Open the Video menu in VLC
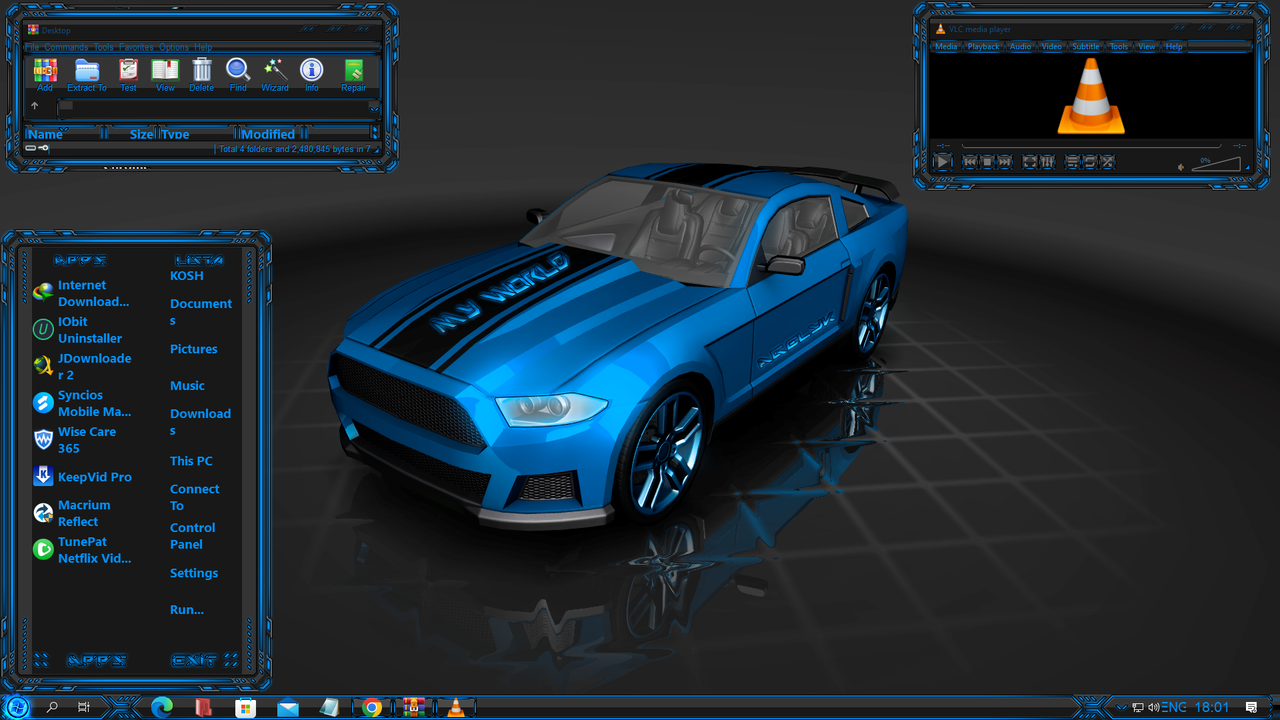 [x=1052, y=47]
